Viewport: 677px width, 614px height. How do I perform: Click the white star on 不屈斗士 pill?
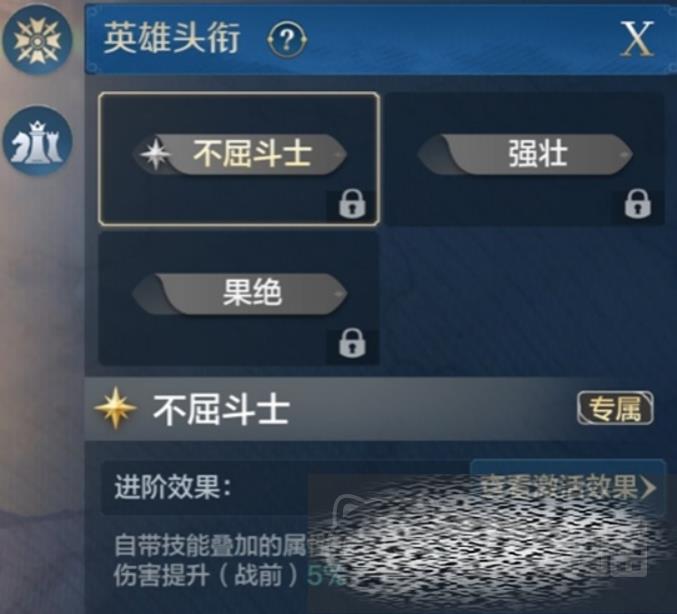[x=155, y=154]
